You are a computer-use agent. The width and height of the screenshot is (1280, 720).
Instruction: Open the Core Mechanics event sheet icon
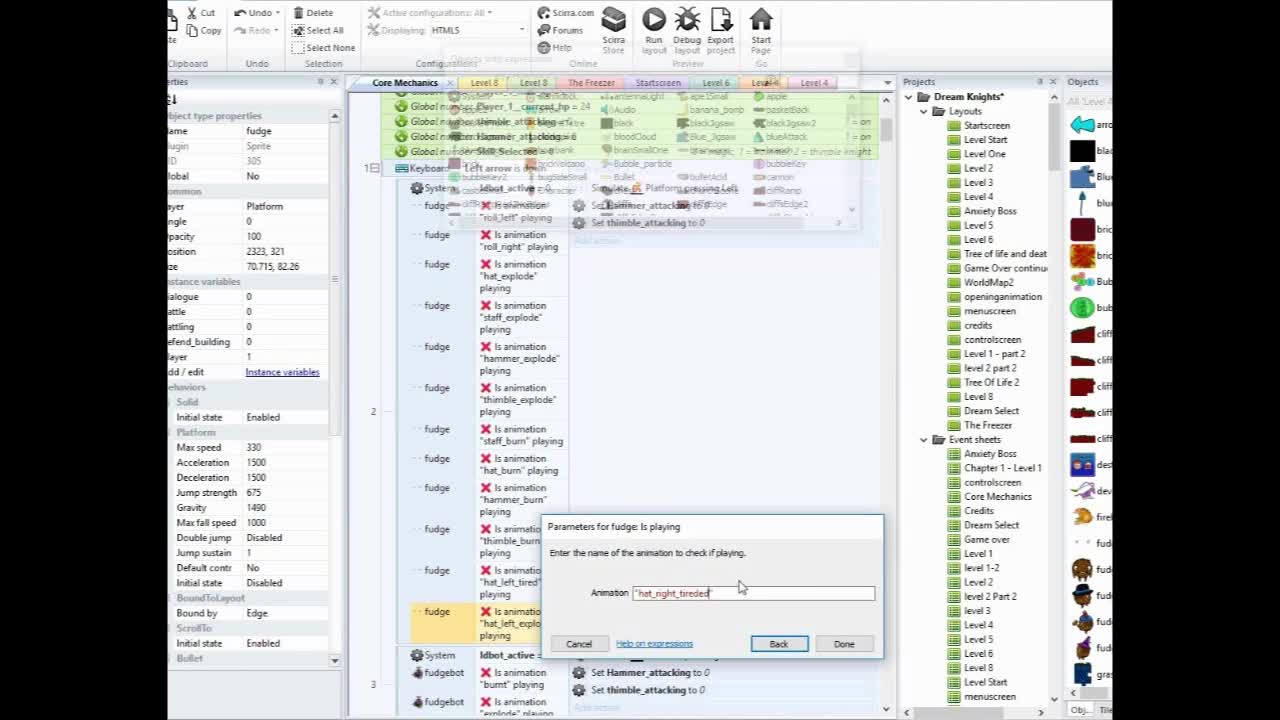click(953, 496)
